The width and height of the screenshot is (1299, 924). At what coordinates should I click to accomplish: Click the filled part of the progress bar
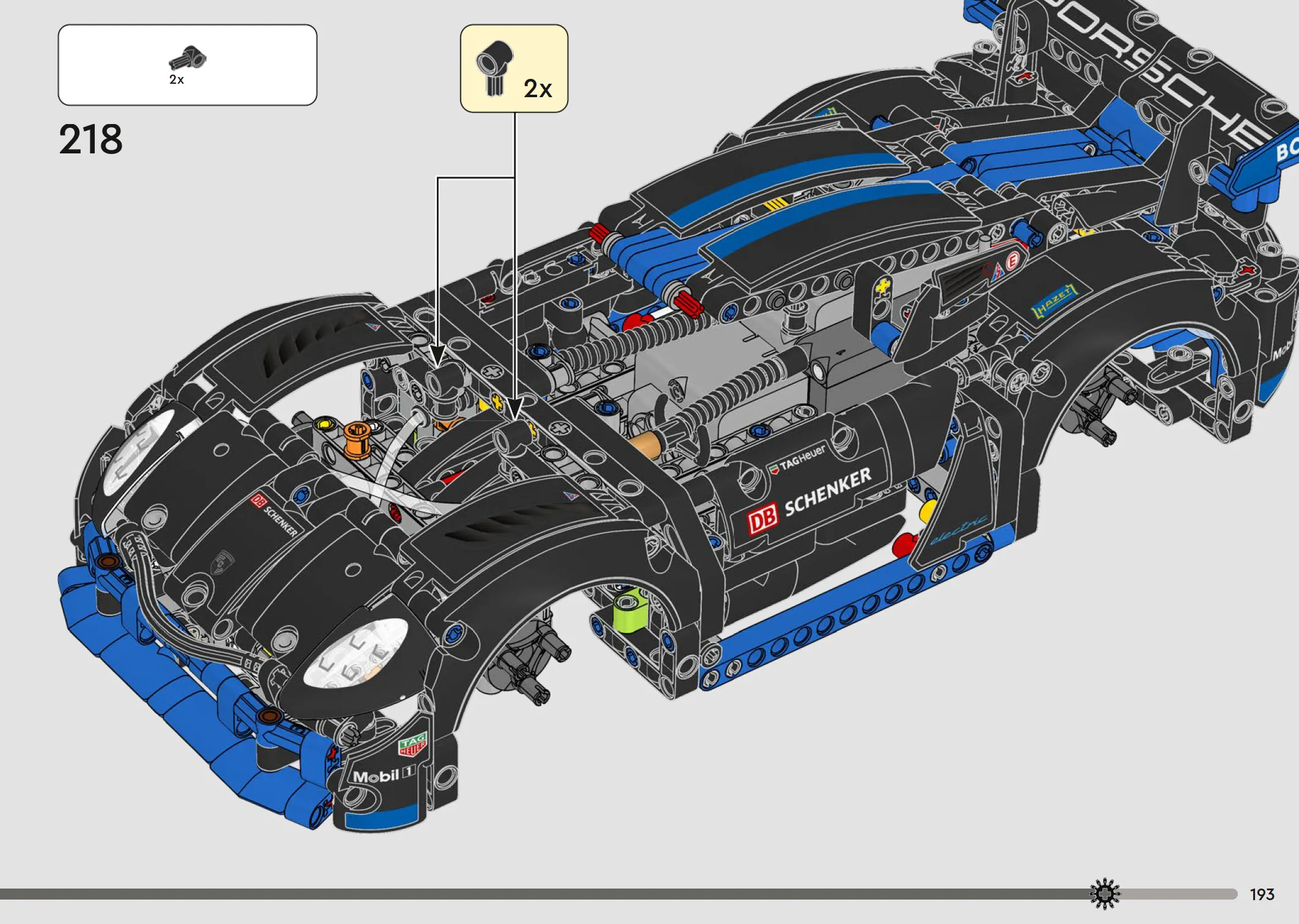[x=547, y=894]
